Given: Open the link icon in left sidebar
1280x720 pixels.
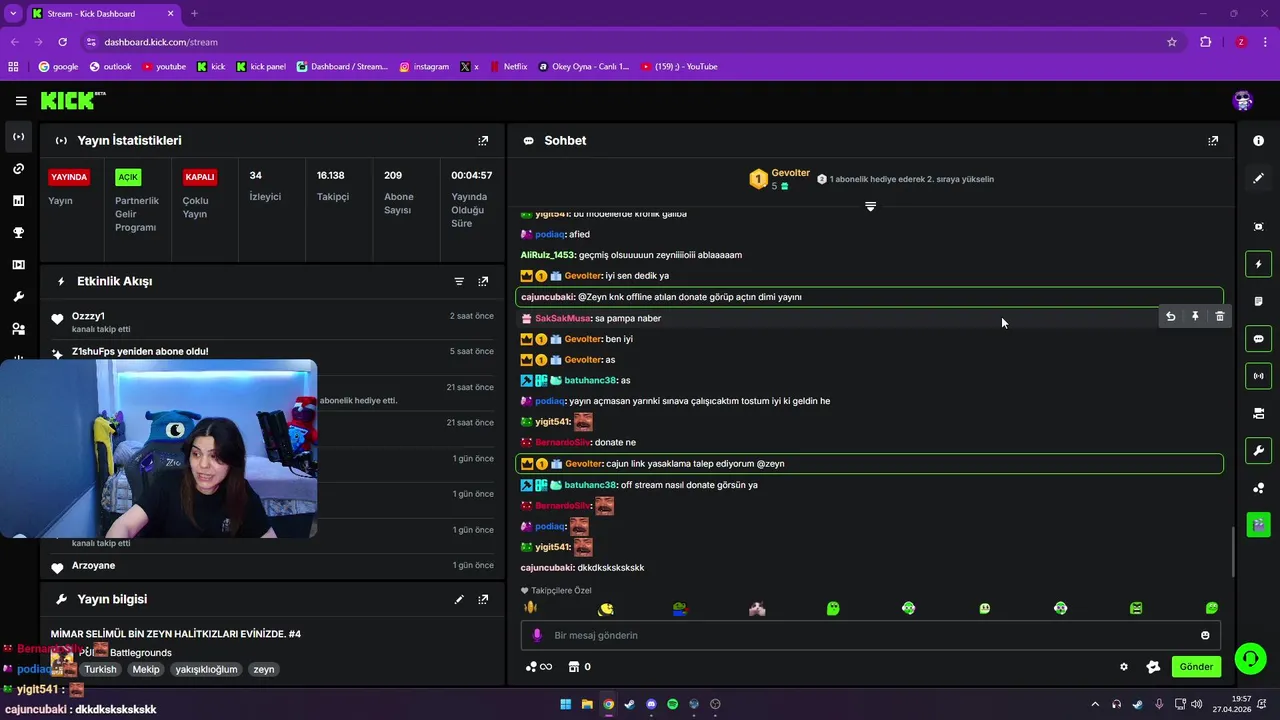Looking at the screenshot, I should (x=18, y=168).
